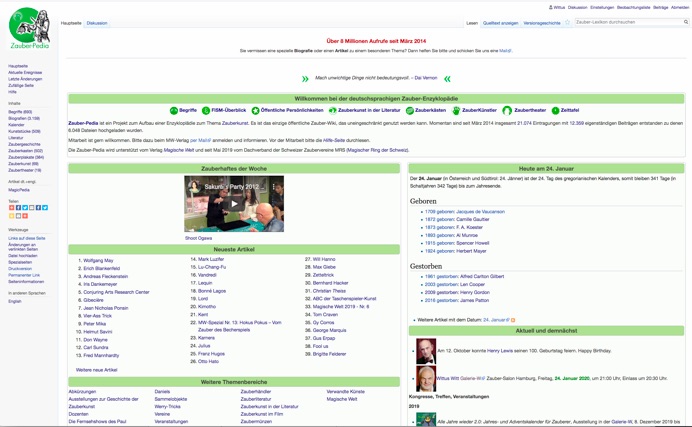Open Kunststücke in the sidebar

(x=24, y=131)
